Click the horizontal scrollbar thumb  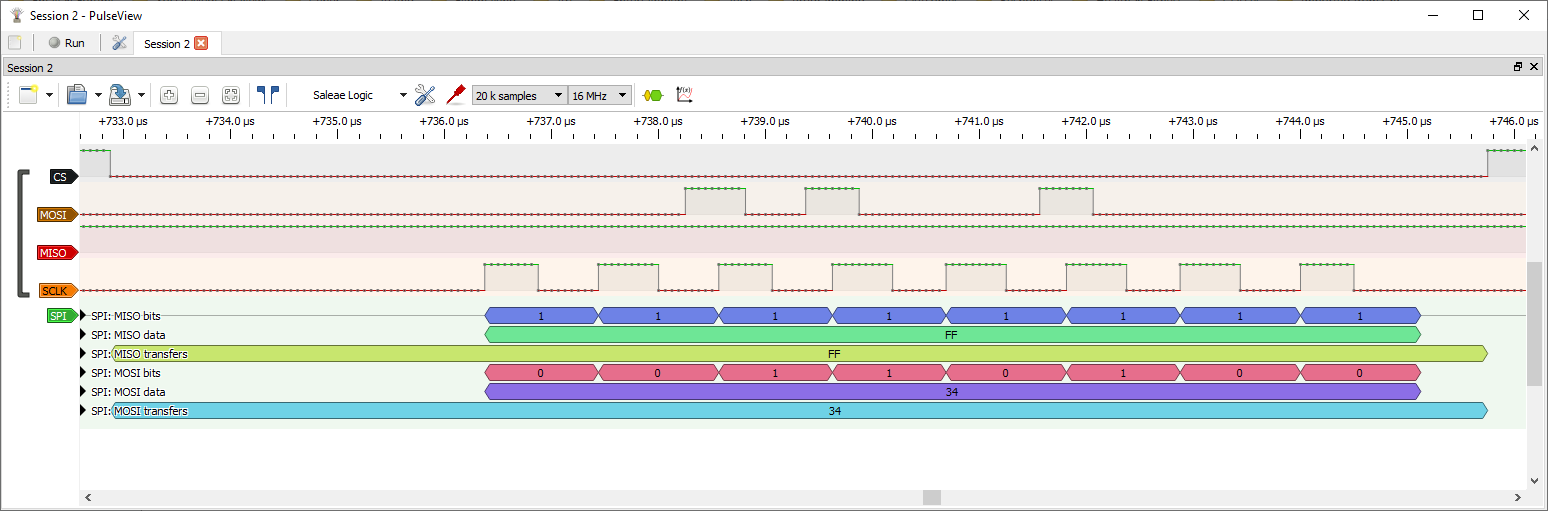(932, 497)
